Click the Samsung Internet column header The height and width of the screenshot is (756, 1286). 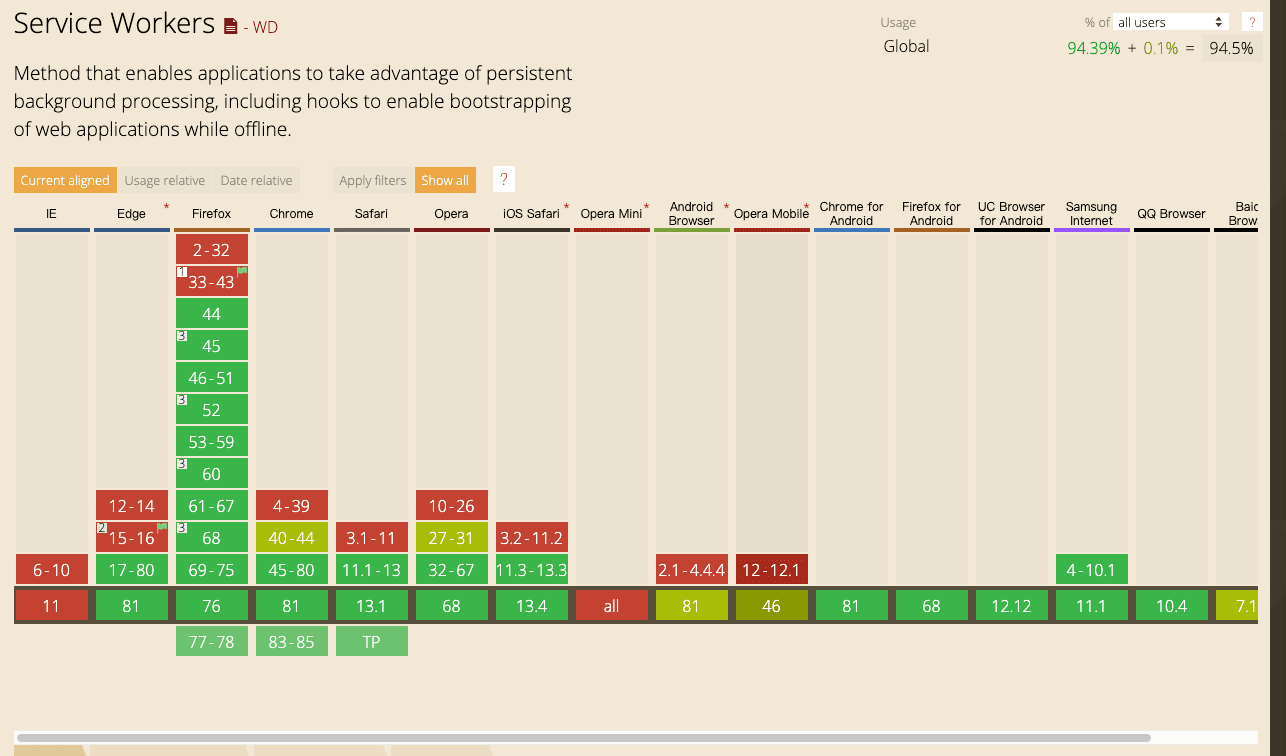1092,214
